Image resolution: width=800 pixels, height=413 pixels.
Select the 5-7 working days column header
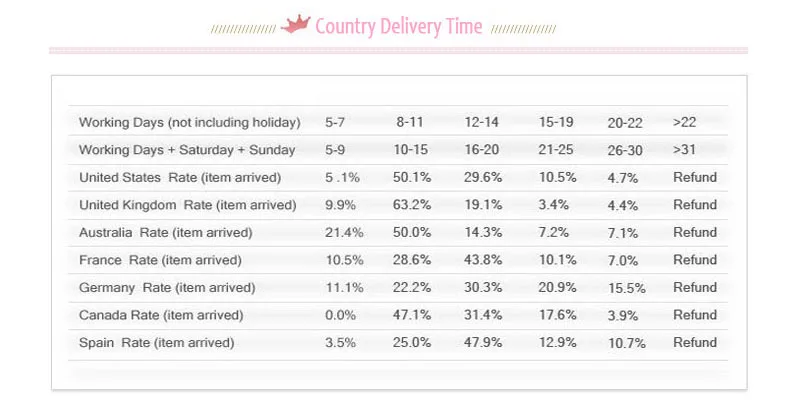tap(335, 123)
